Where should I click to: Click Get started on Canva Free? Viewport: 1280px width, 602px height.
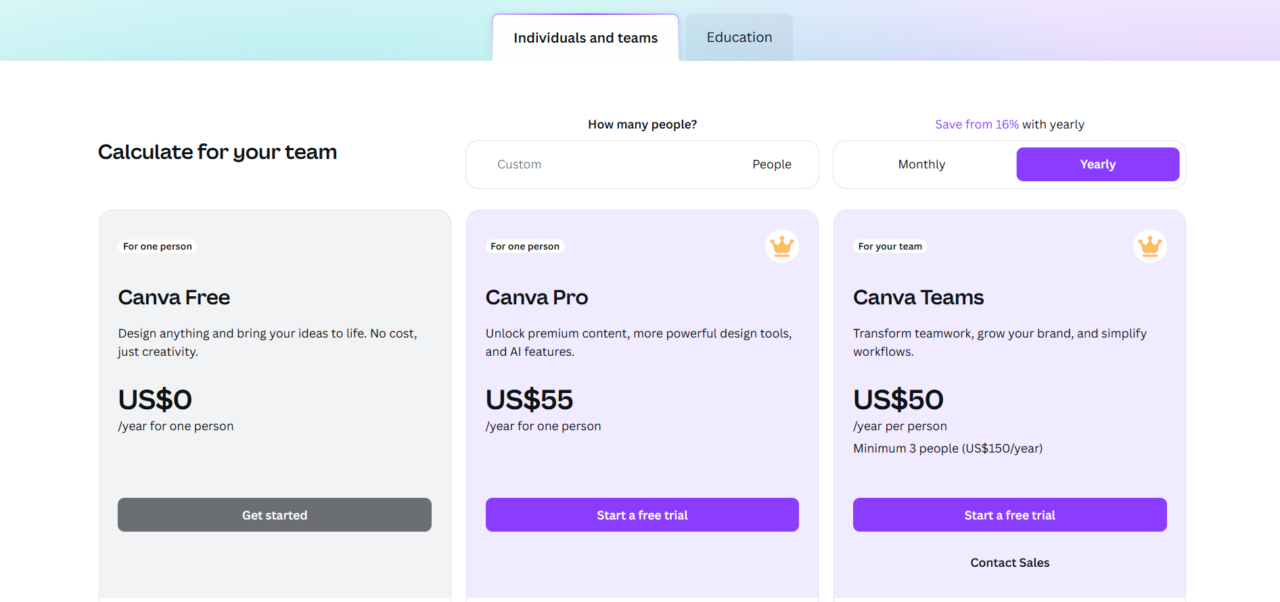click(x=274, y=514)
